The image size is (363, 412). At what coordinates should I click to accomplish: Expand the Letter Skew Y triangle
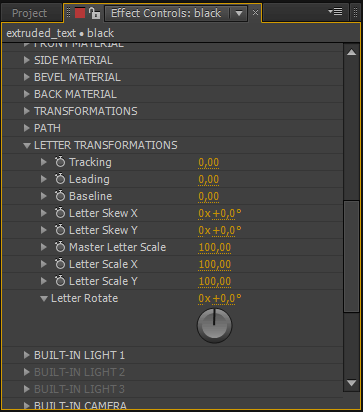click(x=43, y=230)
